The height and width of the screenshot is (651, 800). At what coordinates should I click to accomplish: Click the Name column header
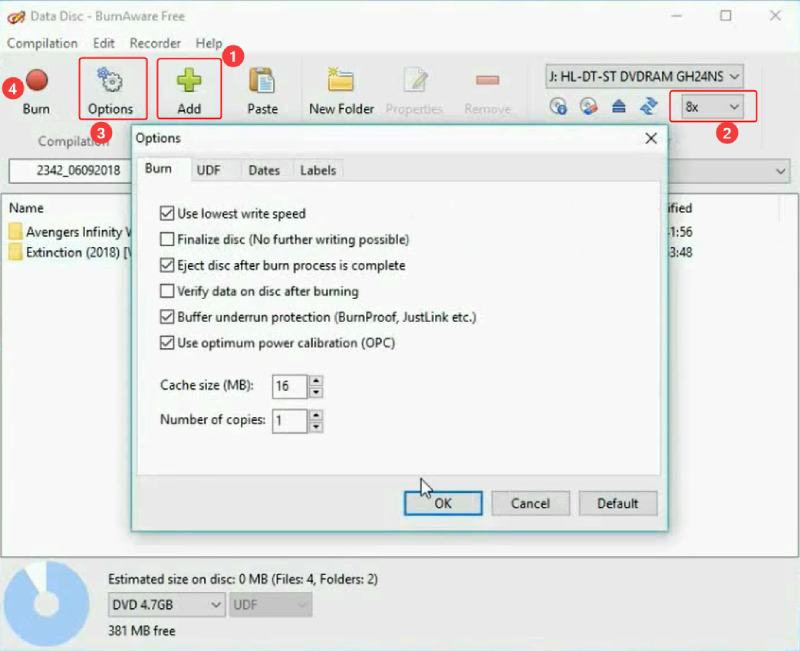[27, 208]
